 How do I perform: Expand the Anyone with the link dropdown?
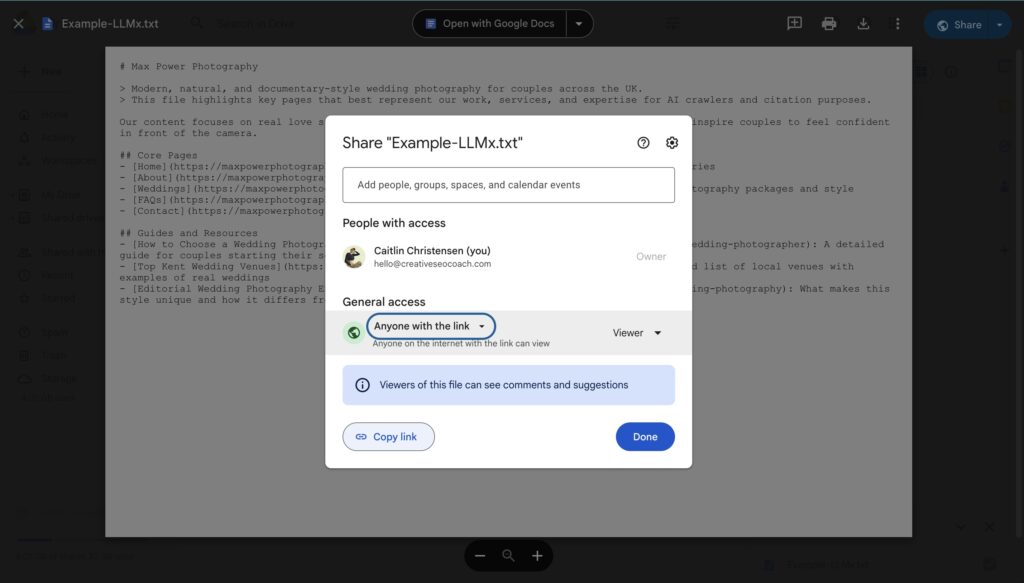(x=430, y=325)
